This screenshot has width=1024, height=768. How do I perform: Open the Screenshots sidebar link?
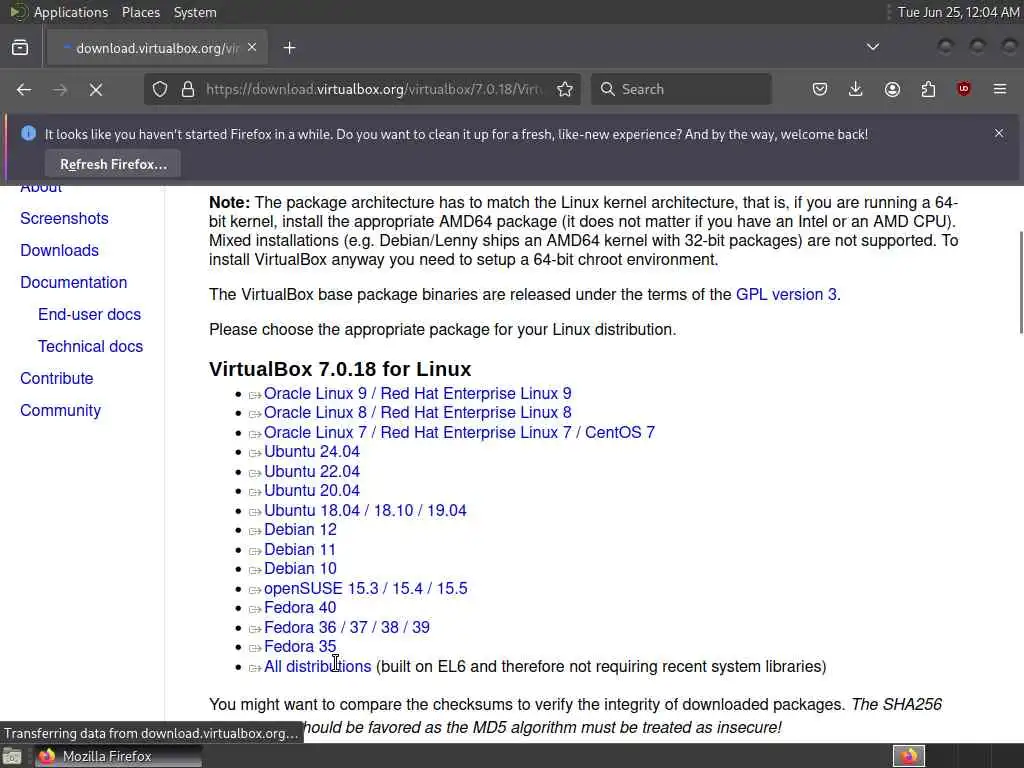point(64,218)
